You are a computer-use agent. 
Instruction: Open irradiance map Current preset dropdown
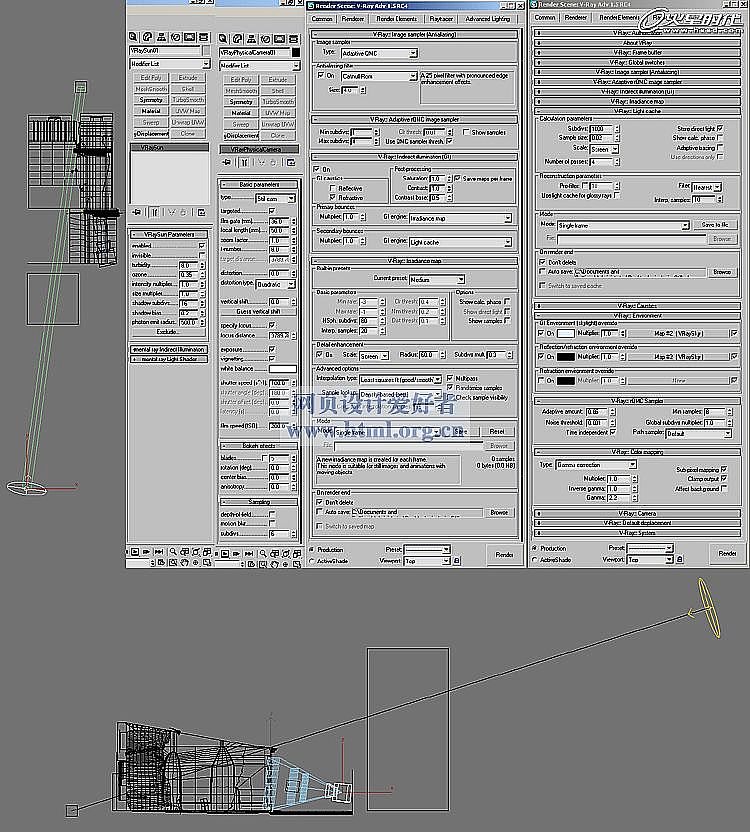pyautogui.click(x=437, y=279)
